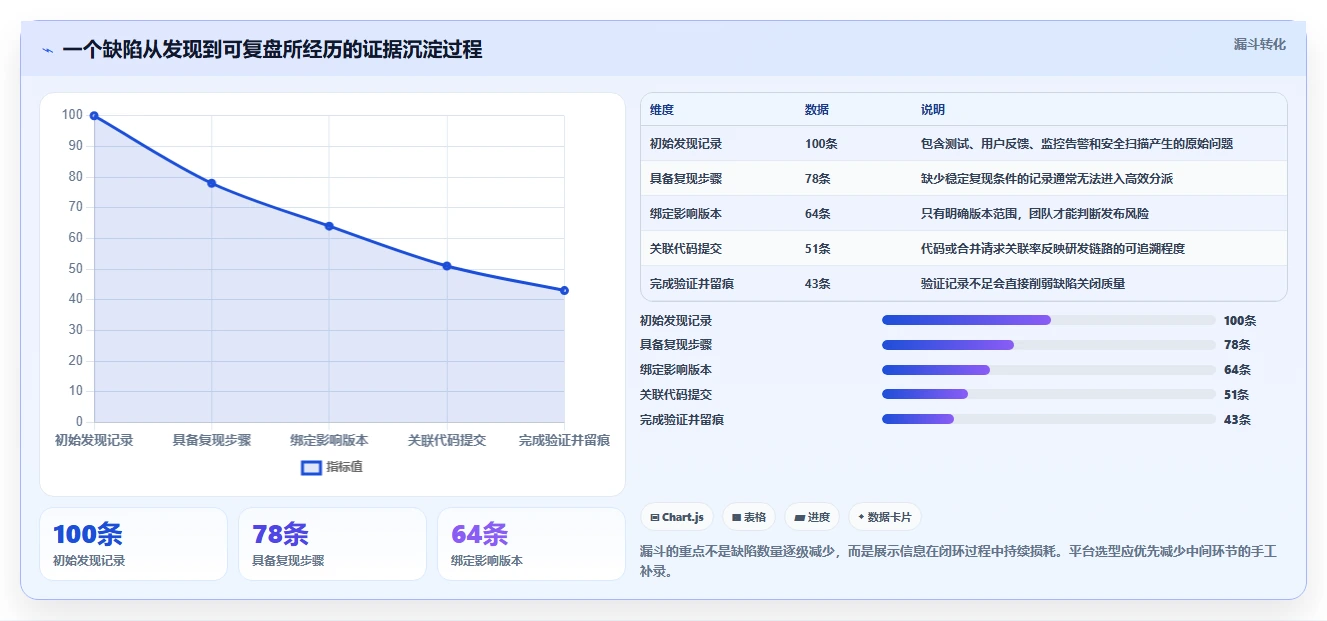The width and height of the screenshot is (1327, 621).
Task: Click the 数据 column header
Action: tap(817, 110)
